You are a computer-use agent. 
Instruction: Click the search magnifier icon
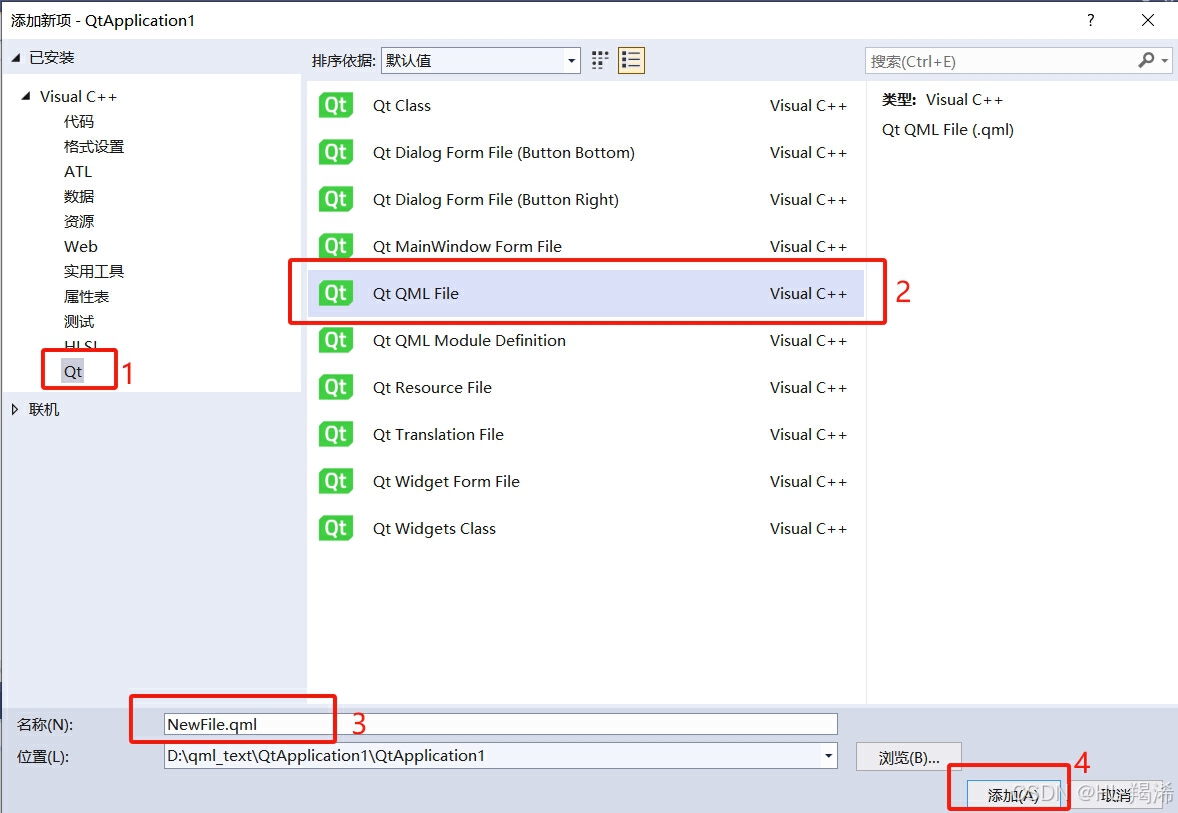(1146, 61)
